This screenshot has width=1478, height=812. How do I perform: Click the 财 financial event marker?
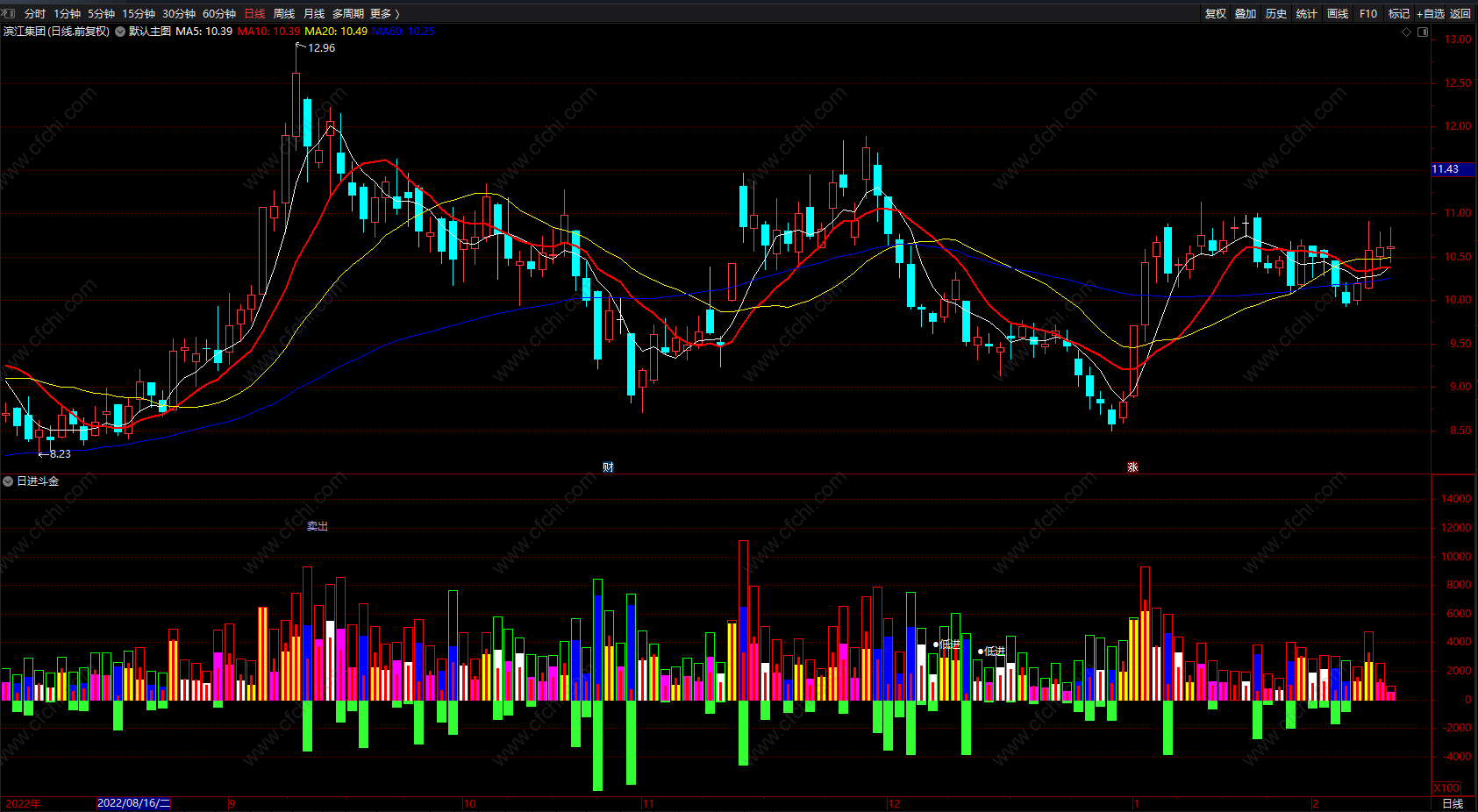[608, 467]
